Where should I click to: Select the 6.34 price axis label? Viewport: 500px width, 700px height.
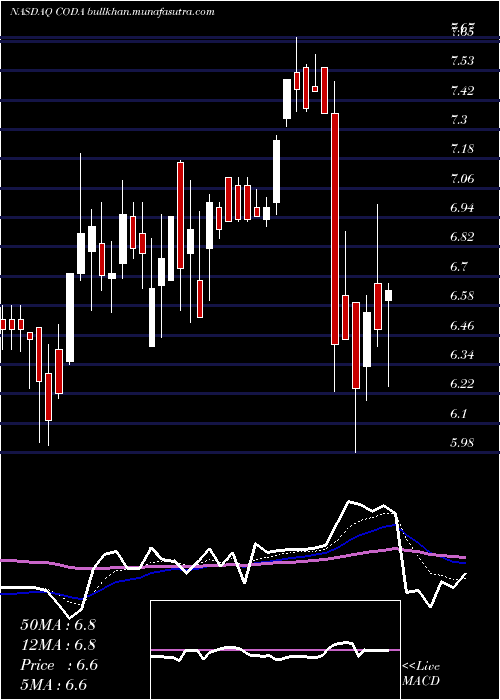pos(464,355)
